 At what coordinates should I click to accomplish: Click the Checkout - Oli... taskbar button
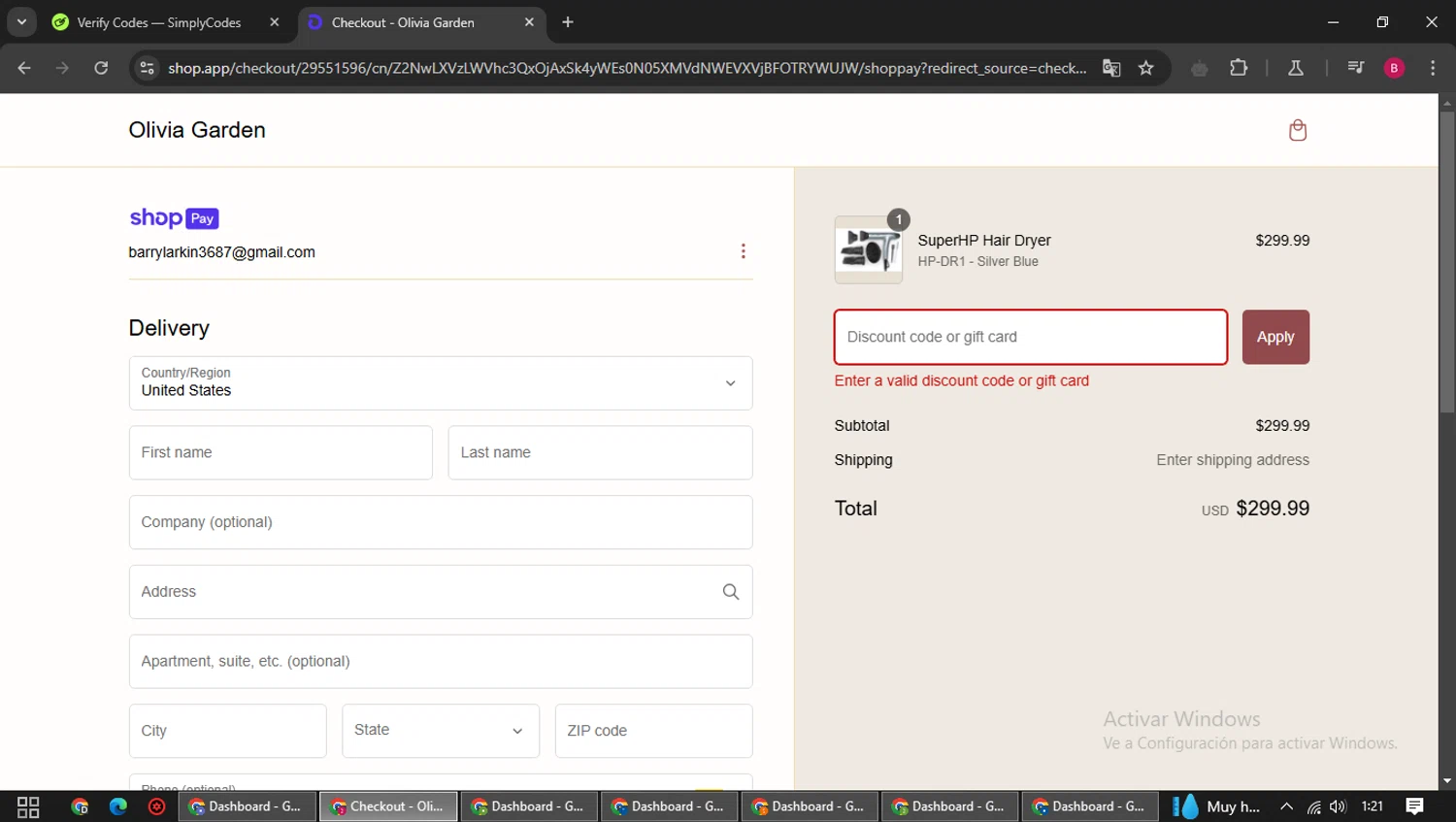(x=388, y=806)
